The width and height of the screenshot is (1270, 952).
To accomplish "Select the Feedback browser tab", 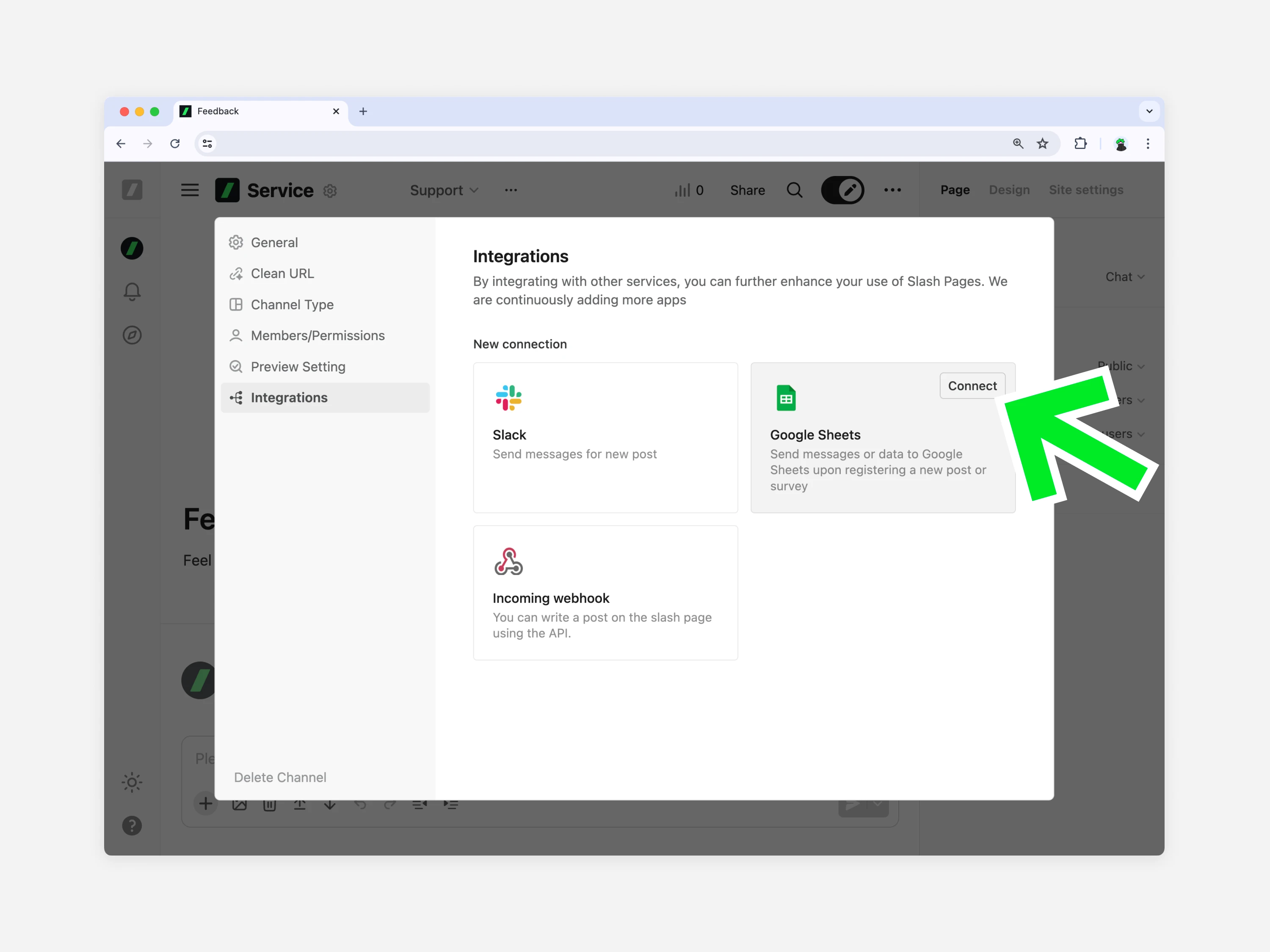I will click(x=261, y=111).
